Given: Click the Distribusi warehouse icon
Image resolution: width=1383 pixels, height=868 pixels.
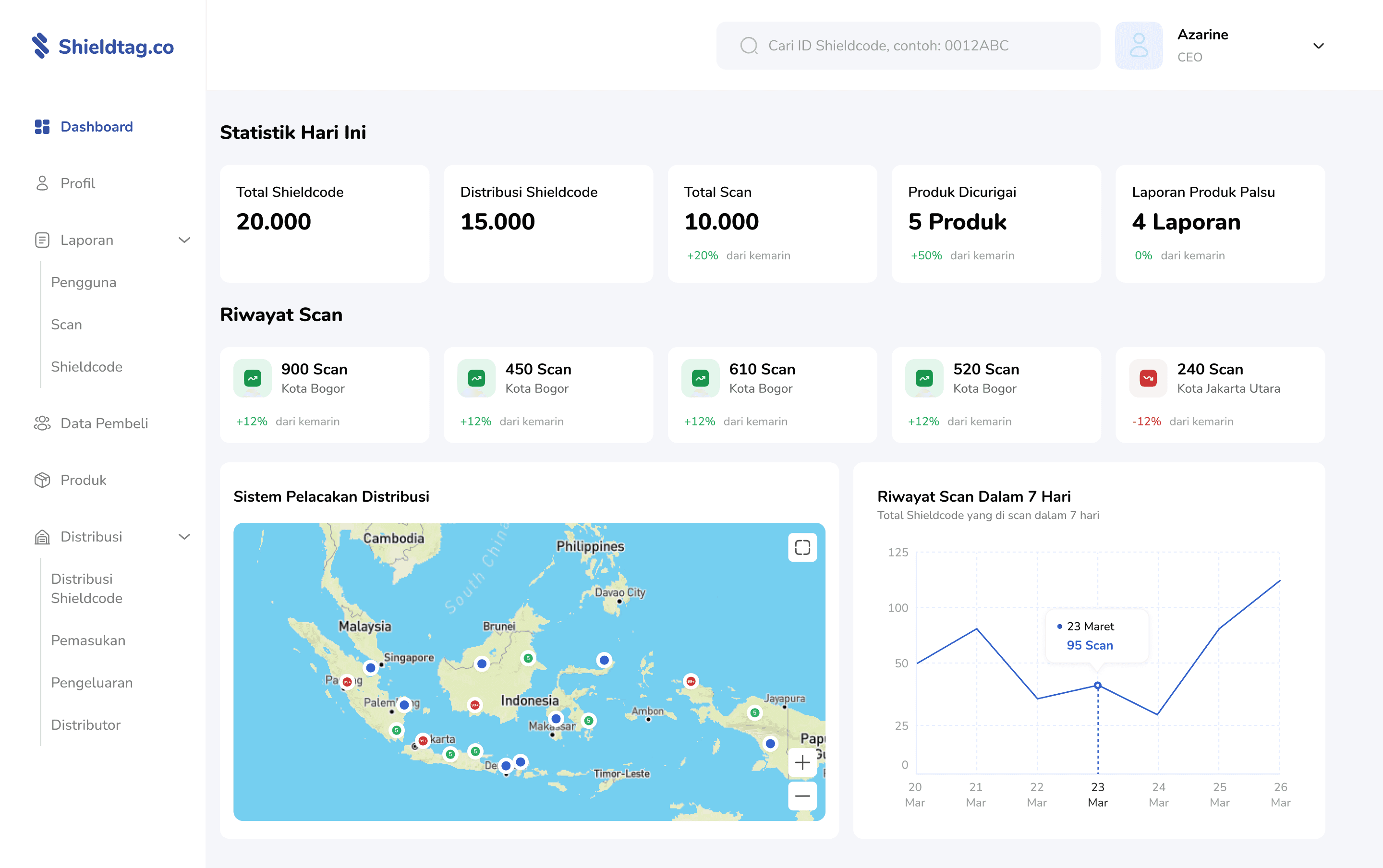Looking at the screenshot, I should click(x=42, y=537).
